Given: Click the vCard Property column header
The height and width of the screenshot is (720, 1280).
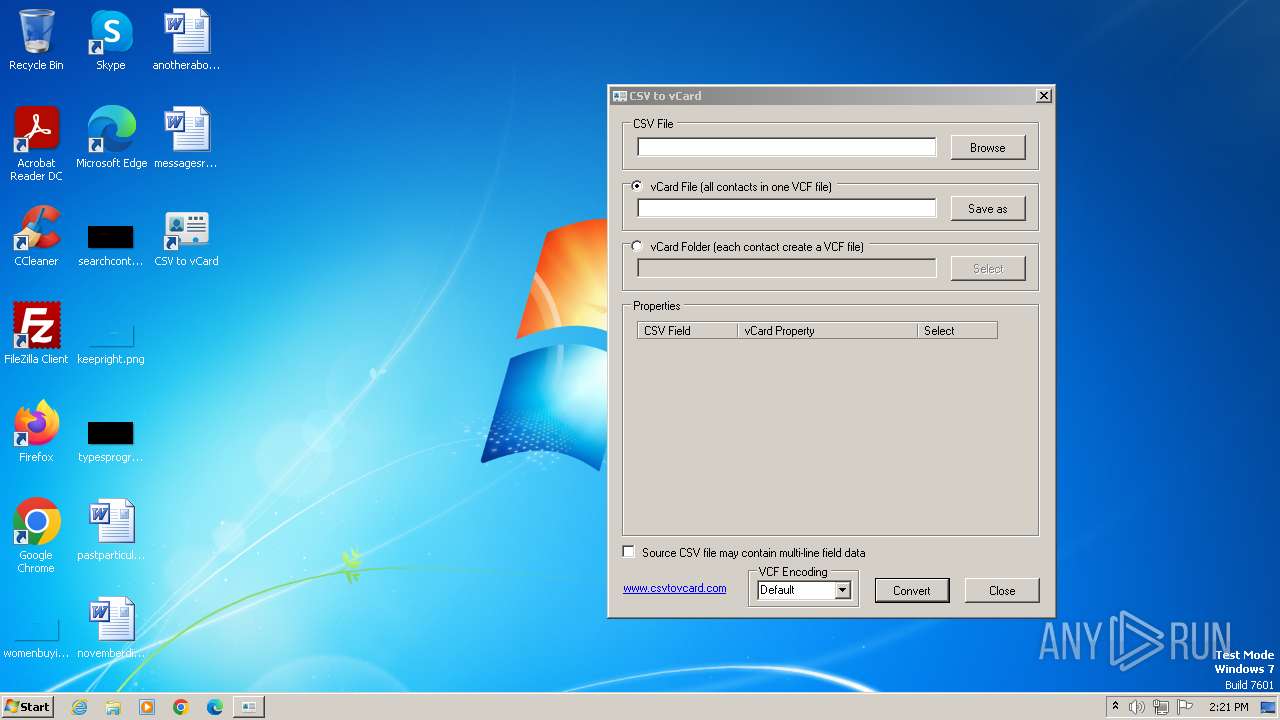Looking at the screenshot, I should [x=827, y=330].
